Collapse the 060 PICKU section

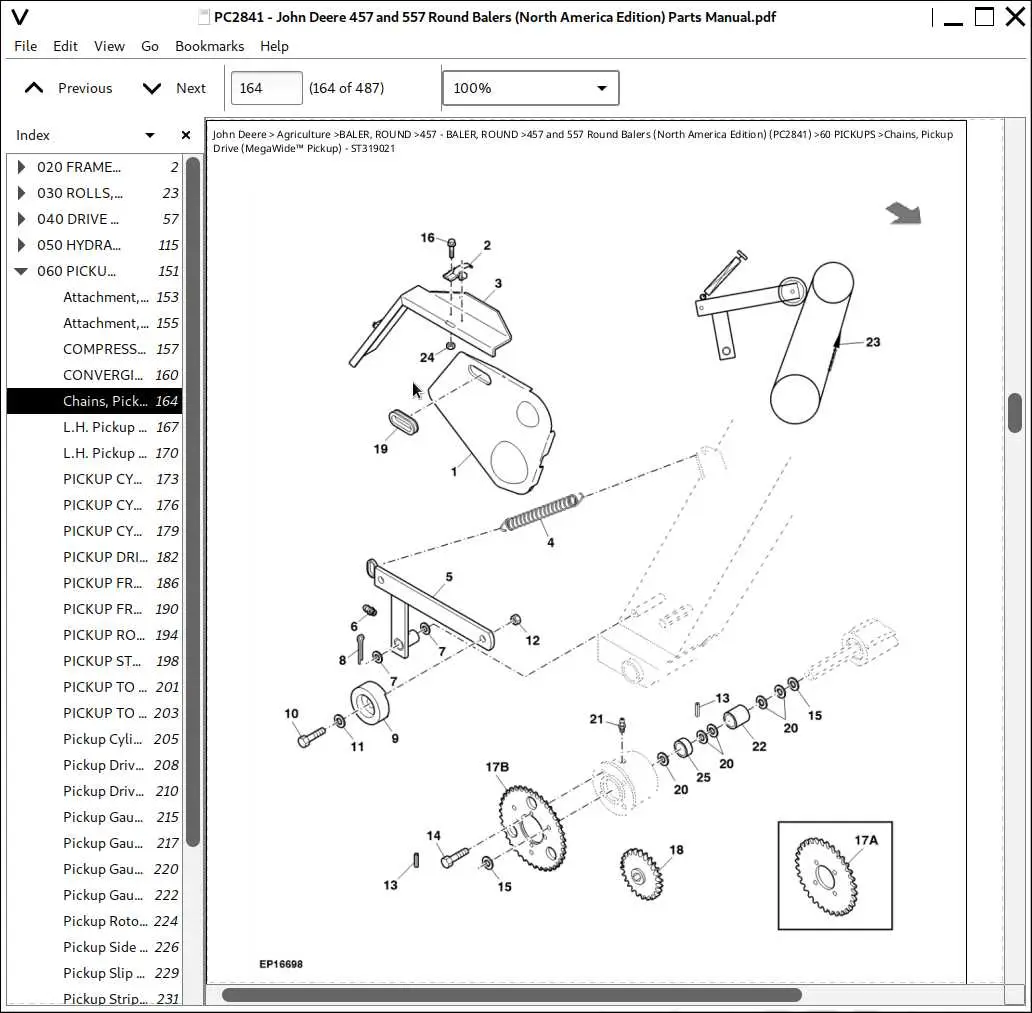21,271
